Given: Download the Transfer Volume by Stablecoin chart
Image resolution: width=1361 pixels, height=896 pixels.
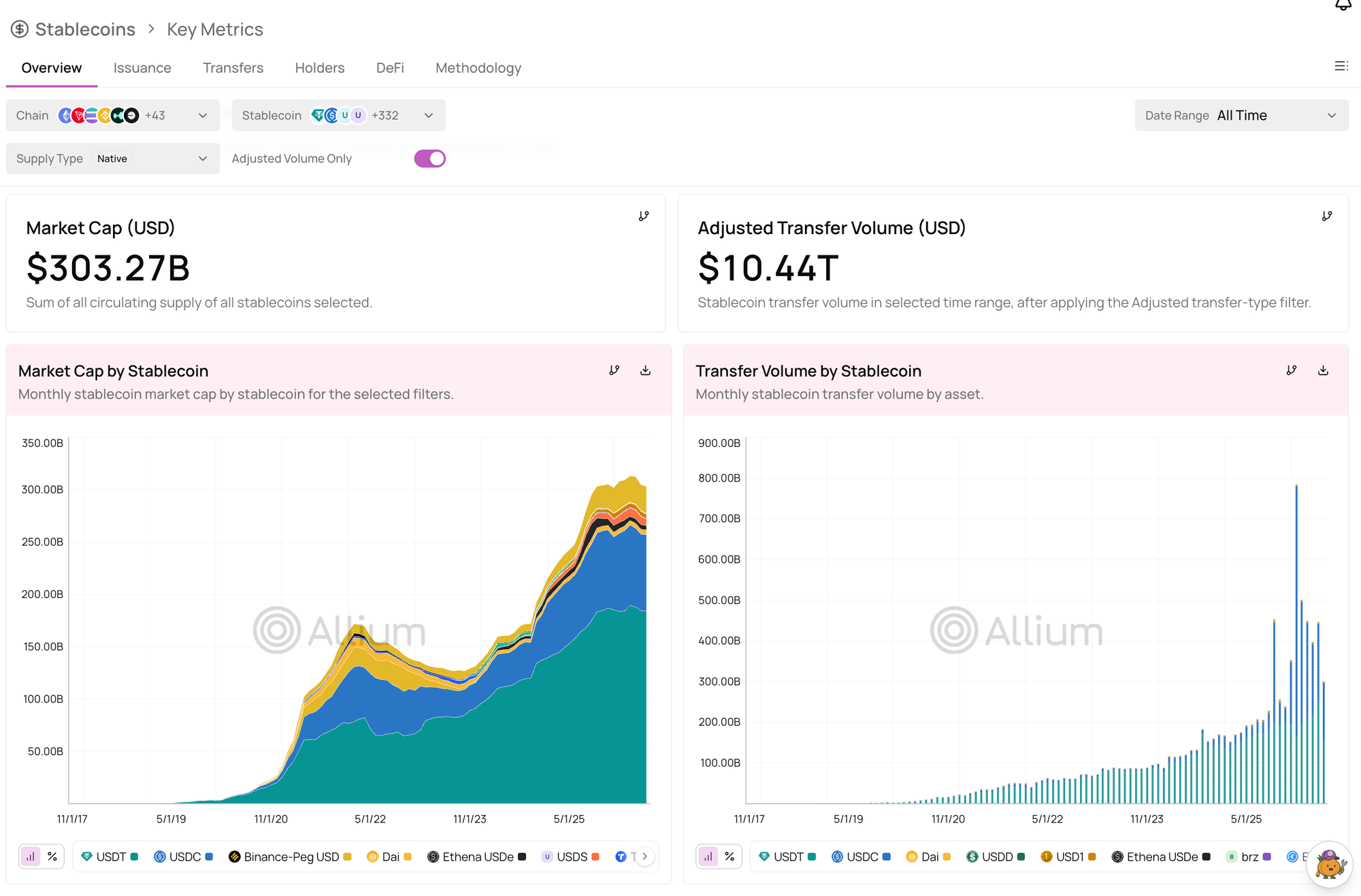Looking at the screenshot, I should pos(1323,371).
